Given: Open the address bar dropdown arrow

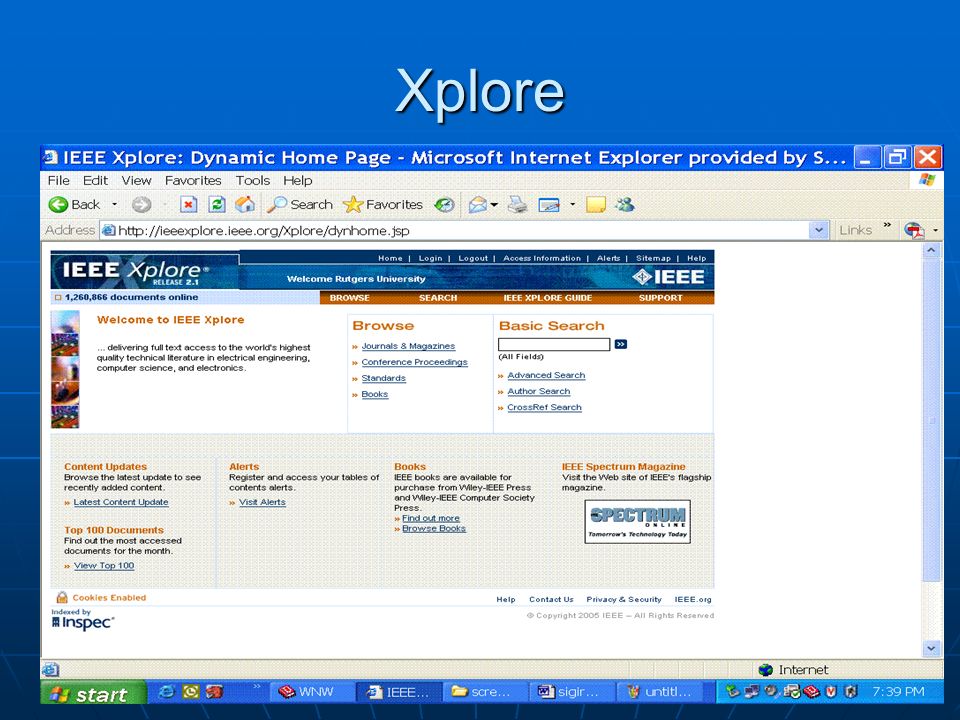Looking at the screenshot, I should (x=819, y=230).
